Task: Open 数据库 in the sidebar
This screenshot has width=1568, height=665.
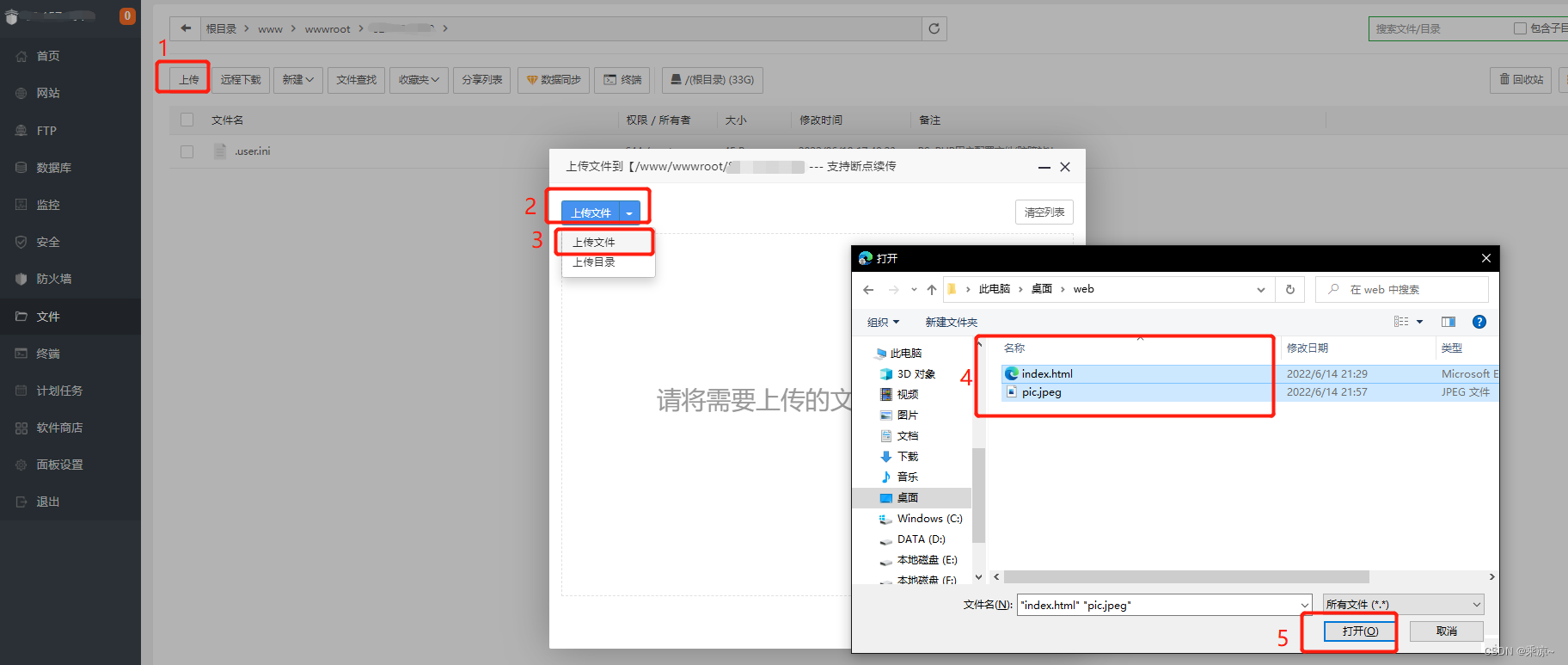Action: (53, 168)
